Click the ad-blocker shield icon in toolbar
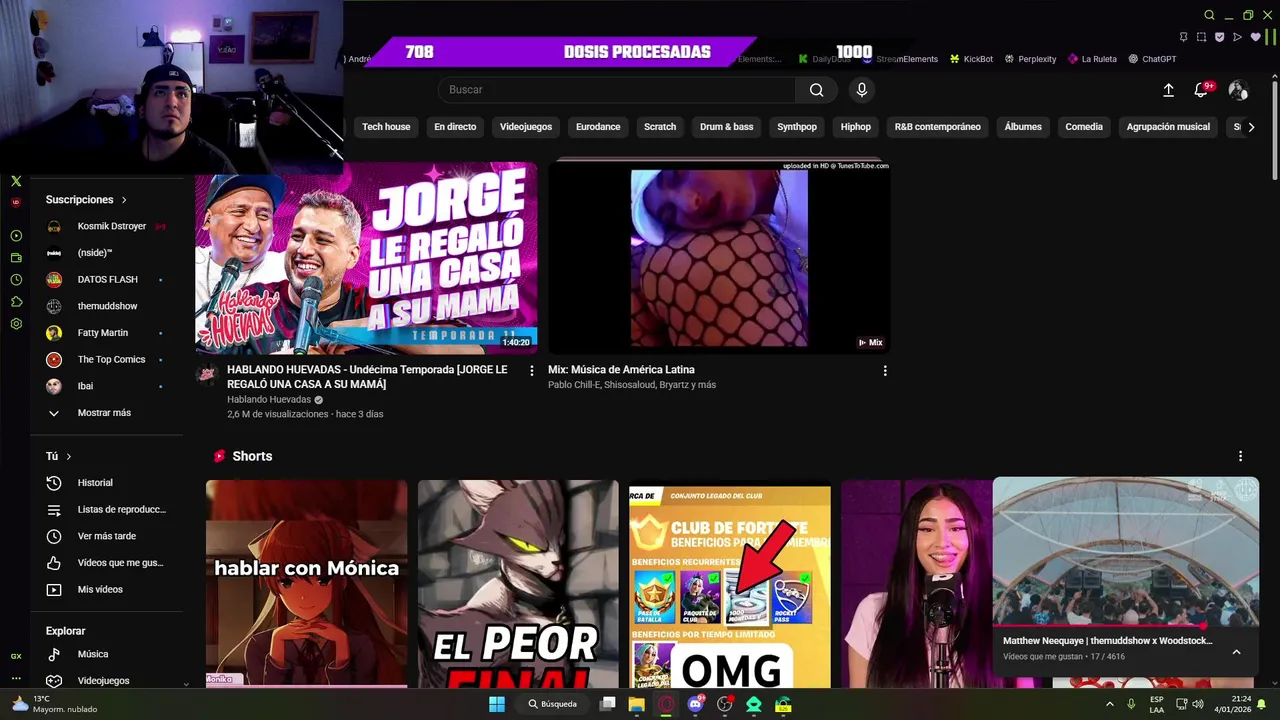 point(1220,37)
